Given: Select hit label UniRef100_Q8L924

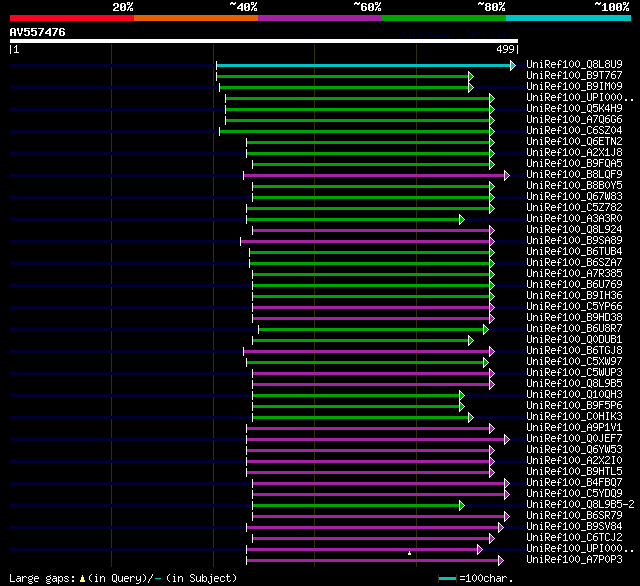Looking at the screenshot, I should click(574, 230).
